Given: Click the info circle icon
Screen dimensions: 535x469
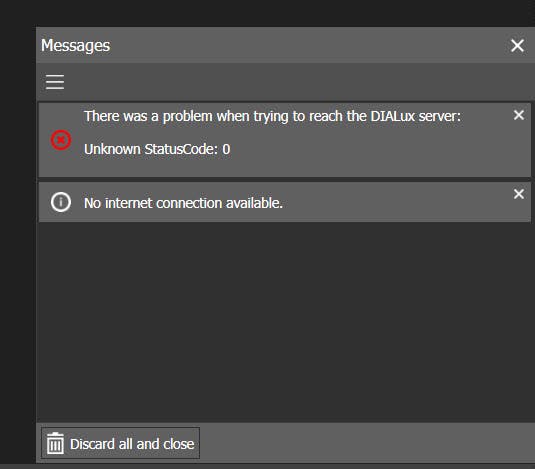Looking at the screenshot, I should tap(61, 202).
